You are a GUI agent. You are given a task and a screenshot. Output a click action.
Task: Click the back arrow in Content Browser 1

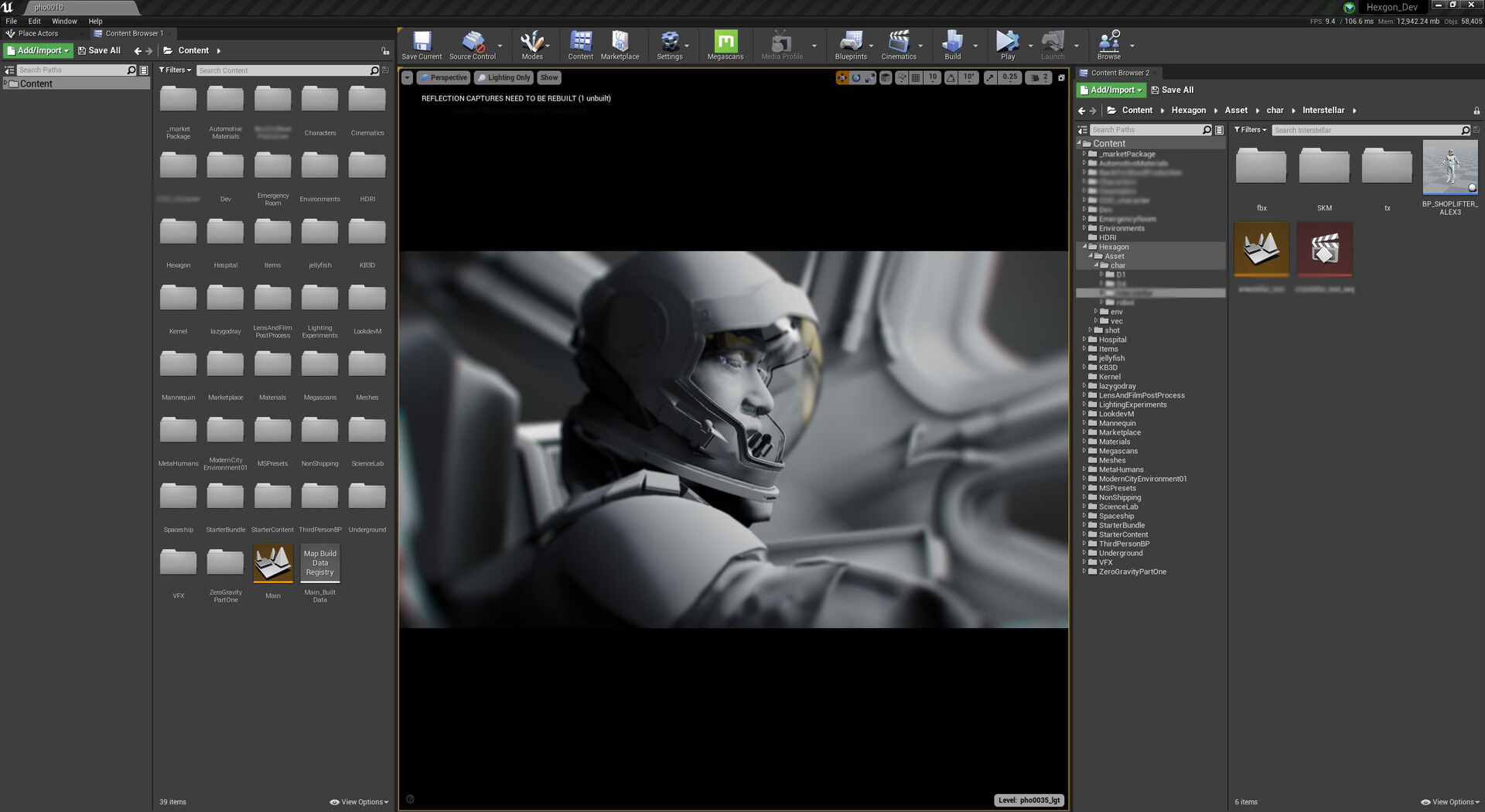pyautogui.click(x=138, y=51)
